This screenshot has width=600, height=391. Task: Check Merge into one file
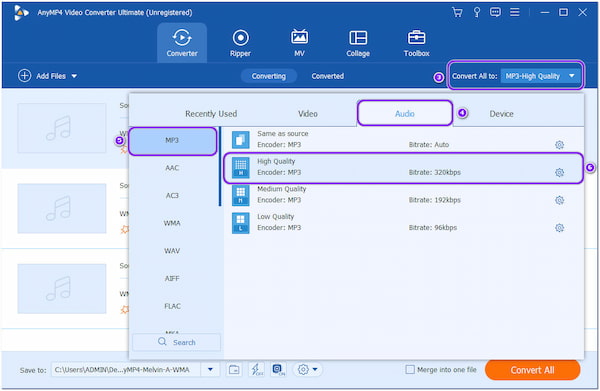(410, 370)
